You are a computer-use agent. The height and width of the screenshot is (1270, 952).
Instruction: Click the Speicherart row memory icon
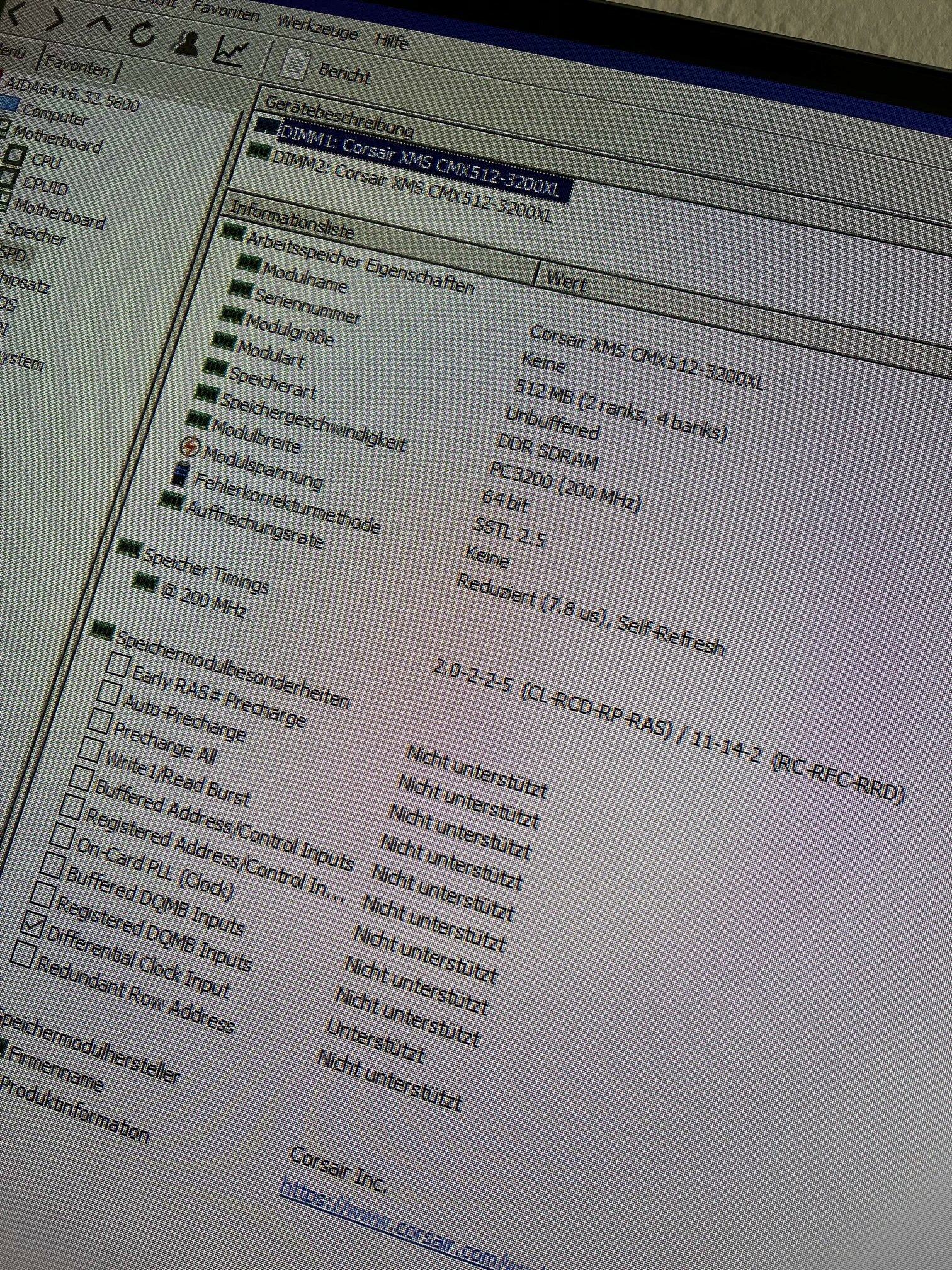pos(215,366)
